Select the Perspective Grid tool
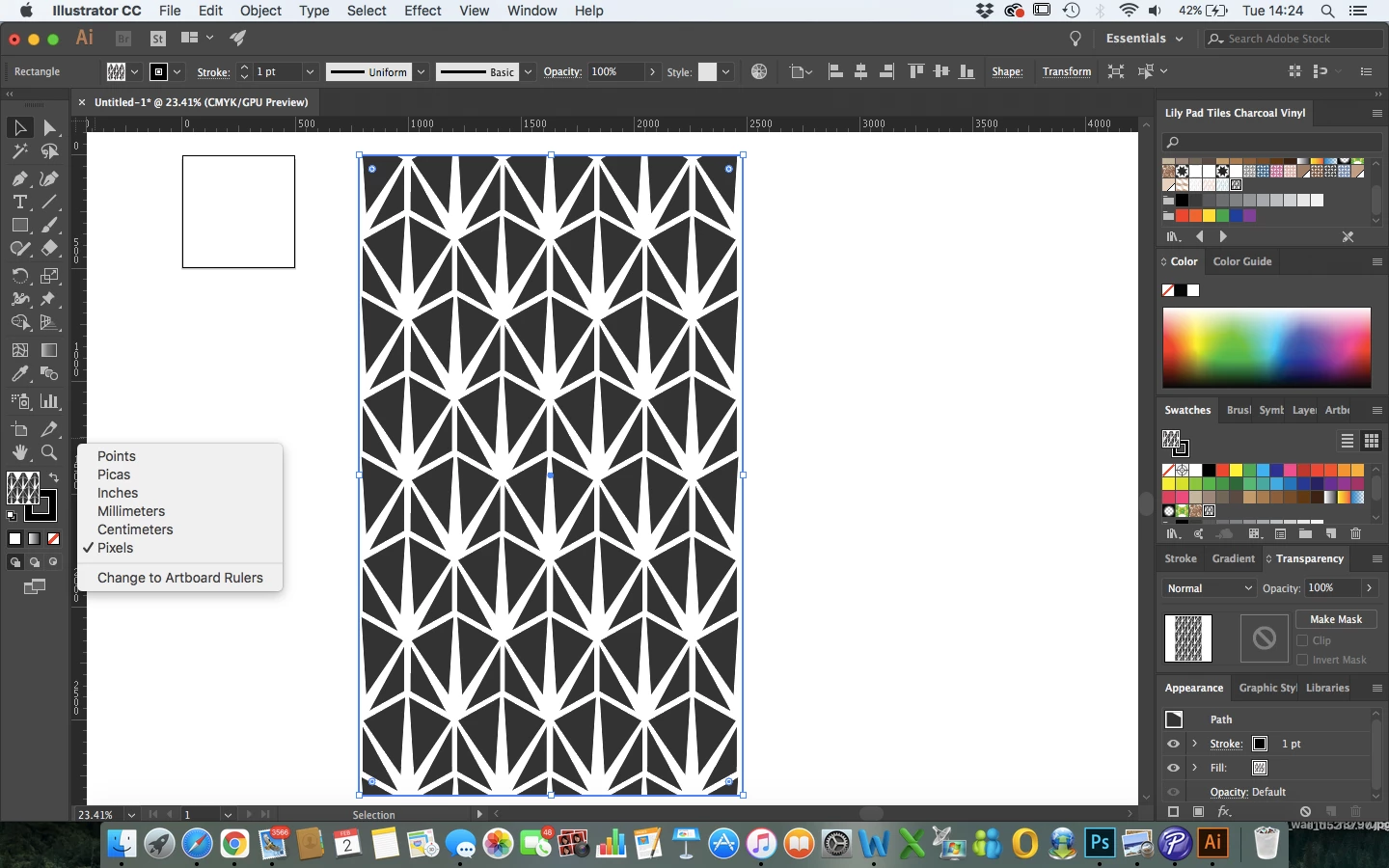The width and height of the screenshot is (1389, 868). click(x=49, y=322)
